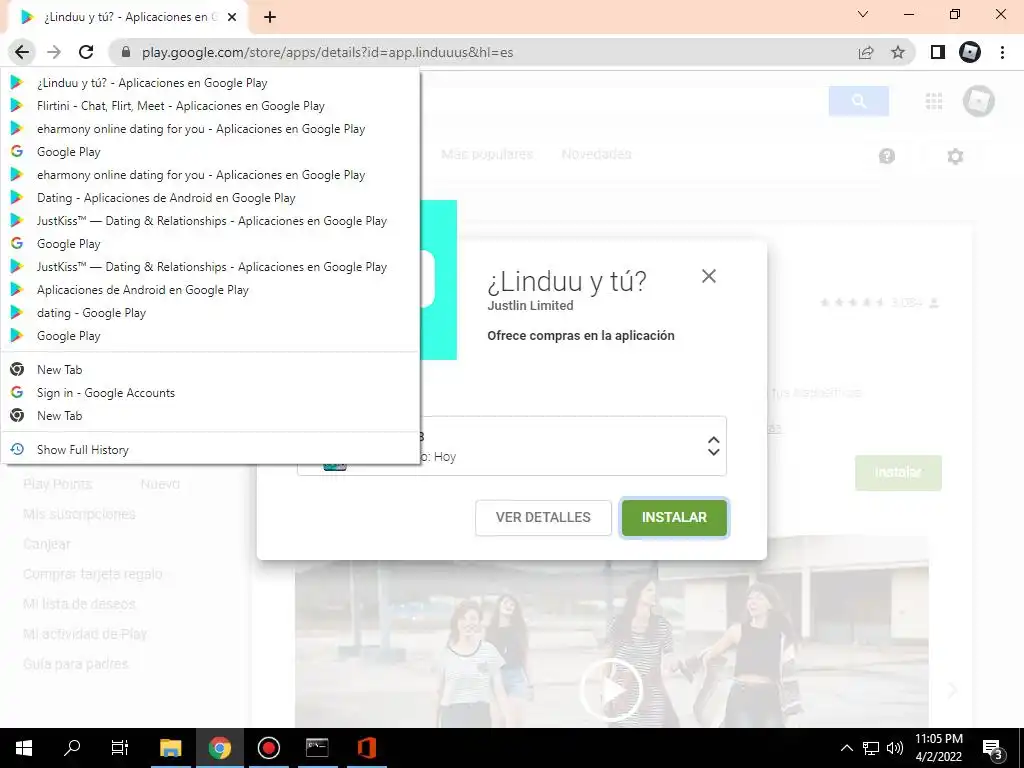Click the browser forward arrow button

pos(54,52)
